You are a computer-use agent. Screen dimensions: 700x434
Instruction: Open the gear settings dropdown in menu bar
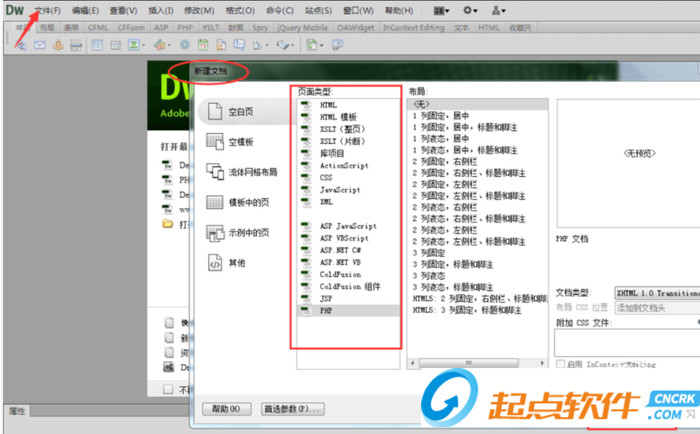click(x=470, y=10)
